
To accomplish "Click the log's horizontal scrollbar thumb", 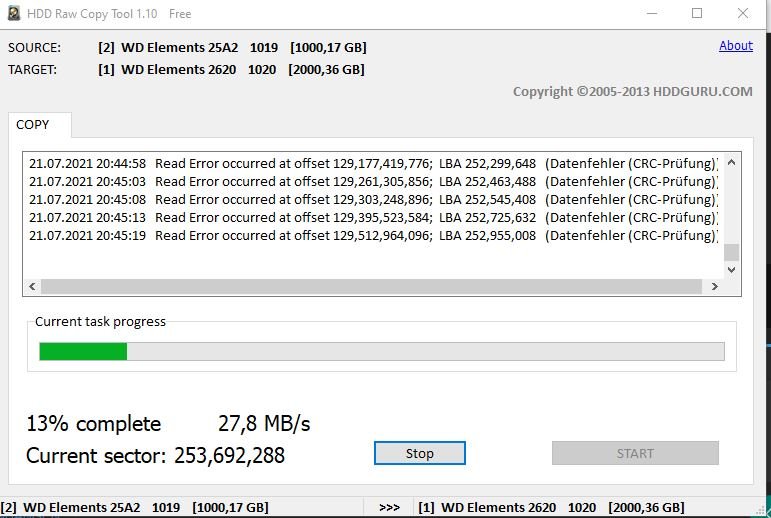I will click(371, 286).
